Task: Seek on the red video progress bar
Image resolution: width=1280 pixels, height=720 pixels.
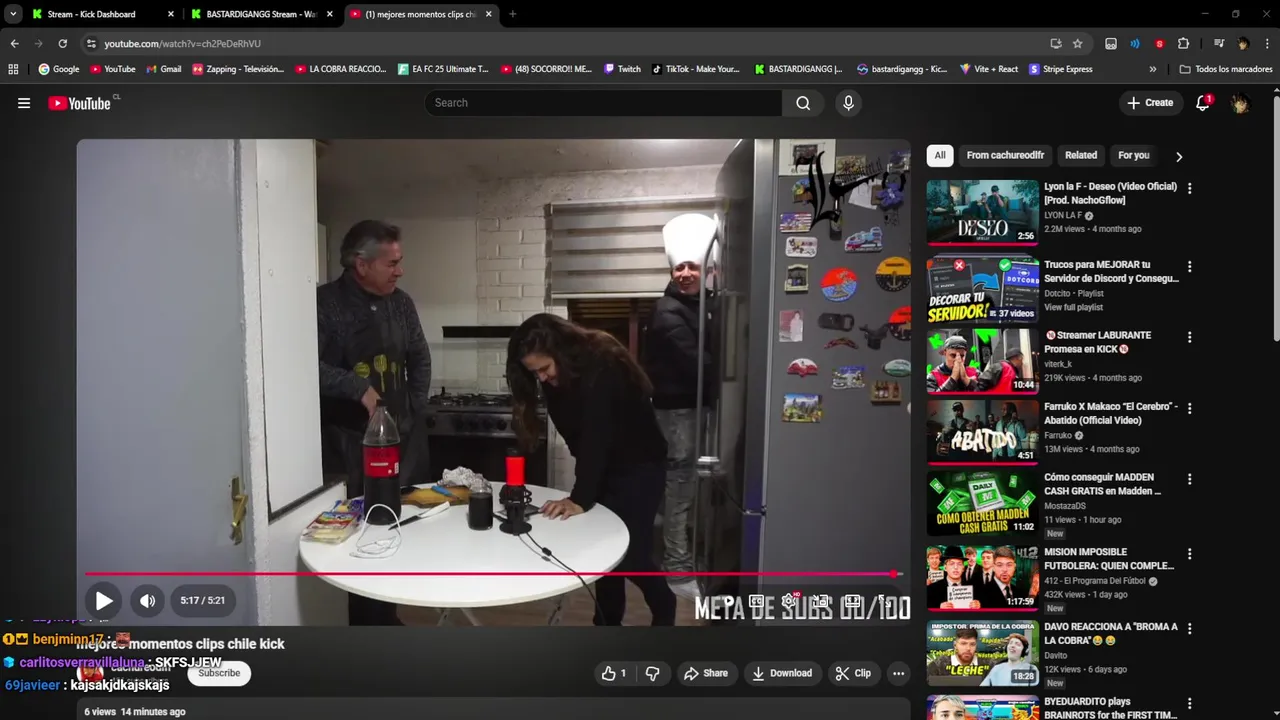Action: coord(493,574)
